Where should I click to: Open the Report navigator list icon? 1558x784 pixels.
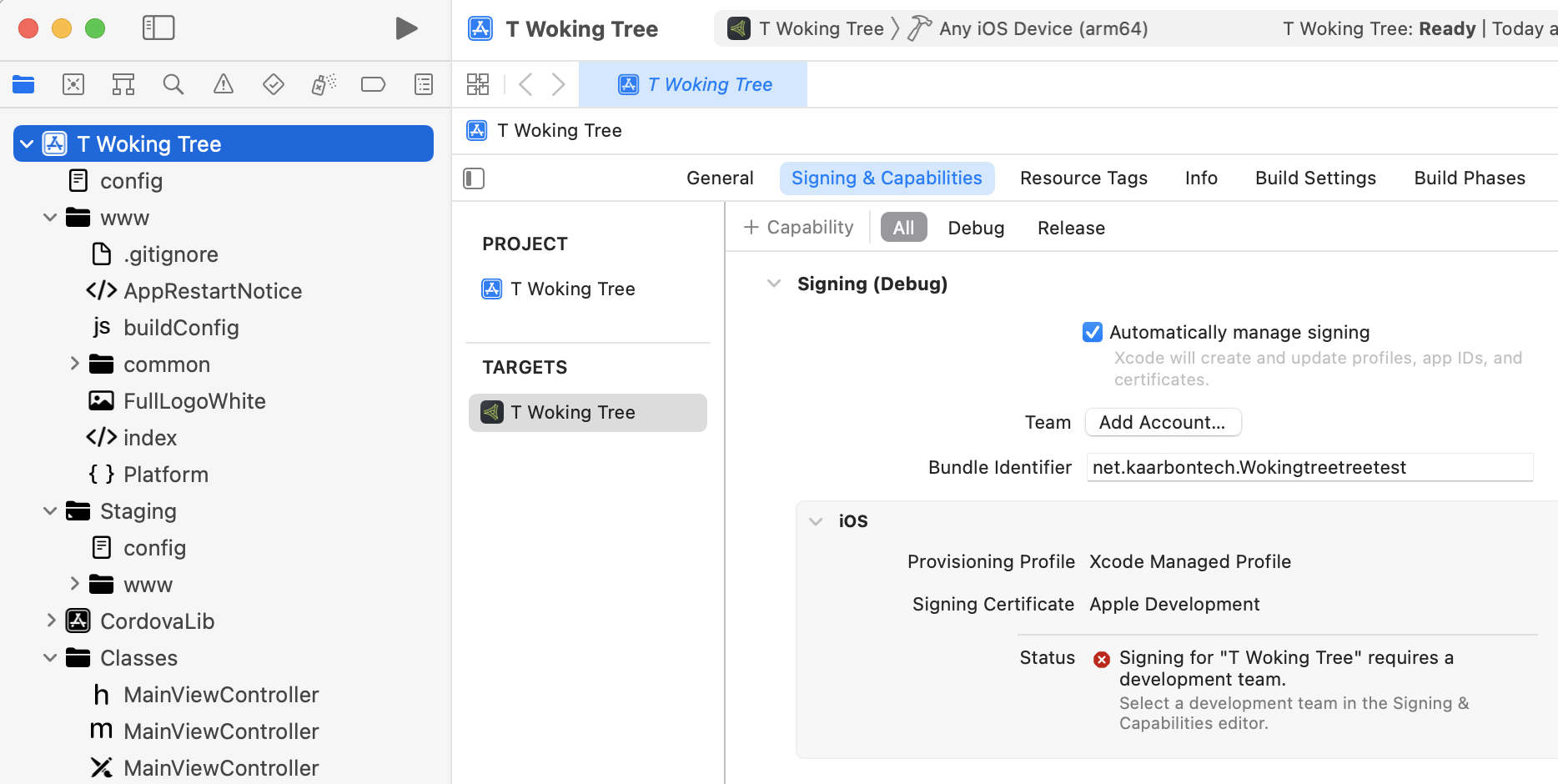(x=423, y=83)
